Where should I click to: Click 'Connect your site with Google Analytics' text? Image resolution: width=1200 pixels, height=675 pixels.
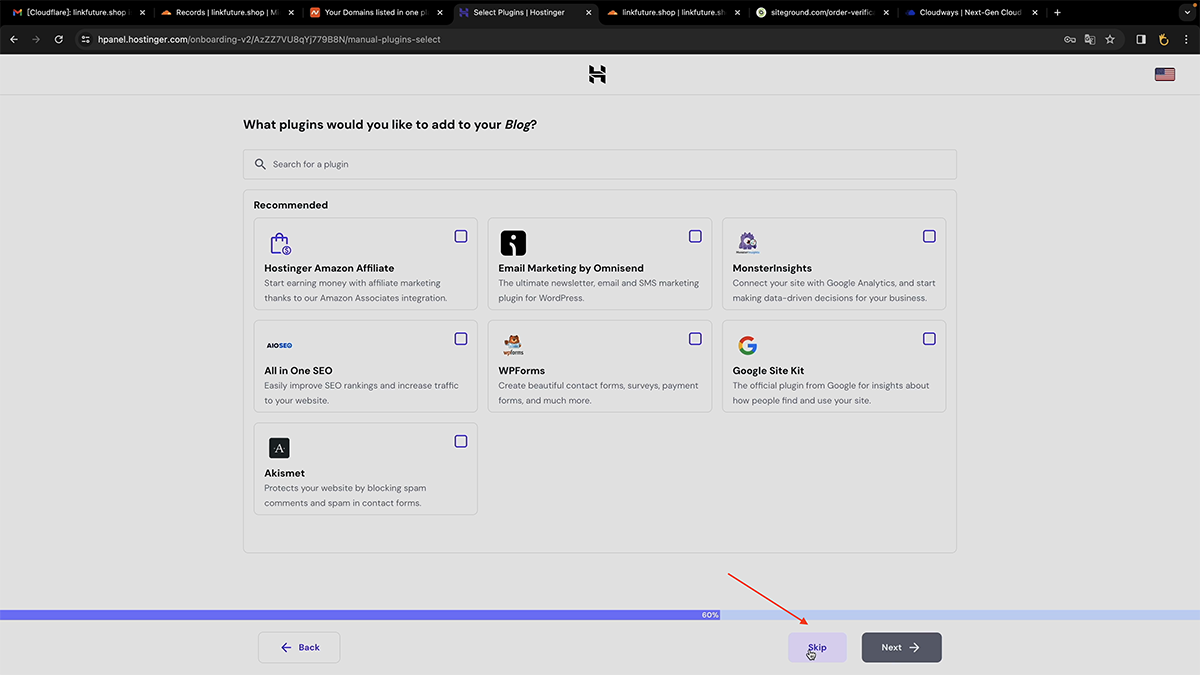[834, 290]
